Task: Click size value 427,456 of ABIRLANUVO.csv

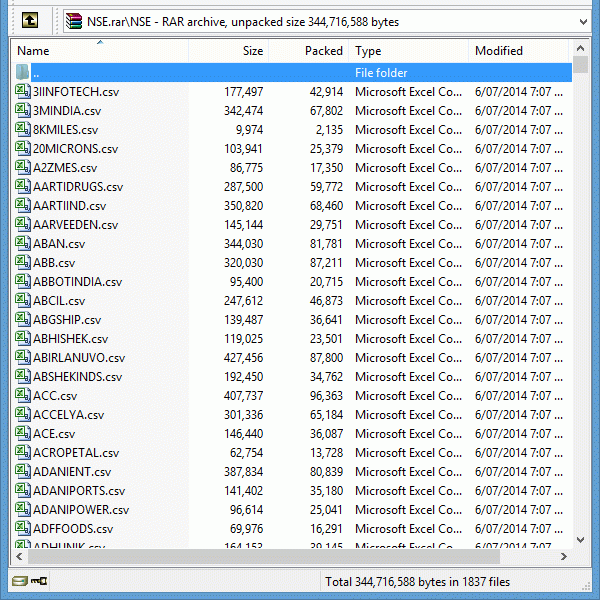Action: [244, 358]
